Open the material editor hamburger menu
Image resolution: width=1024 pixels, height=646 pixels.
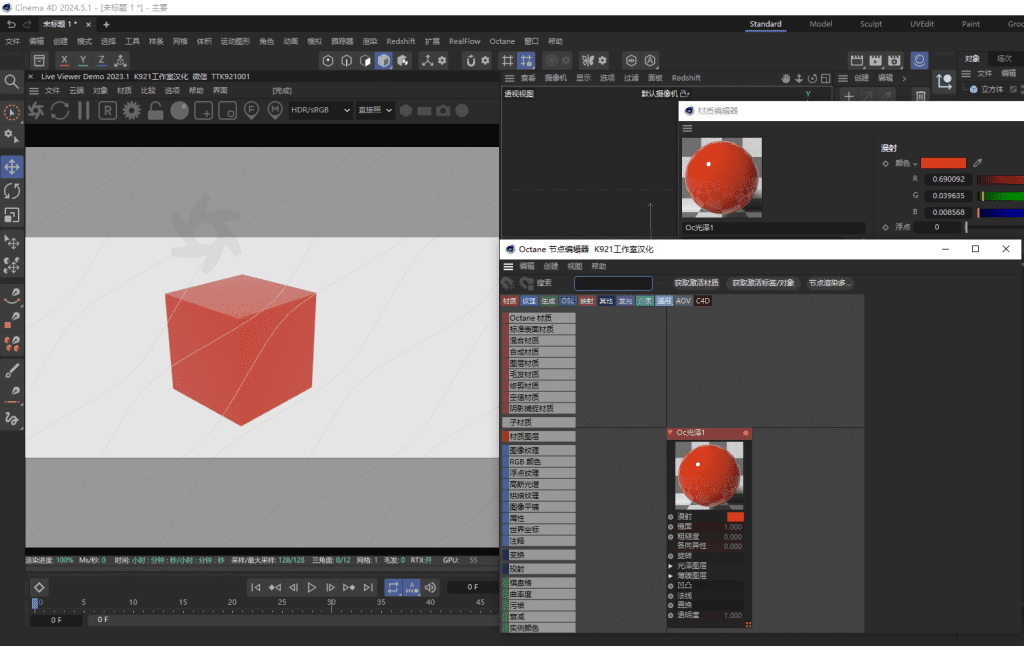pos(687,129)
